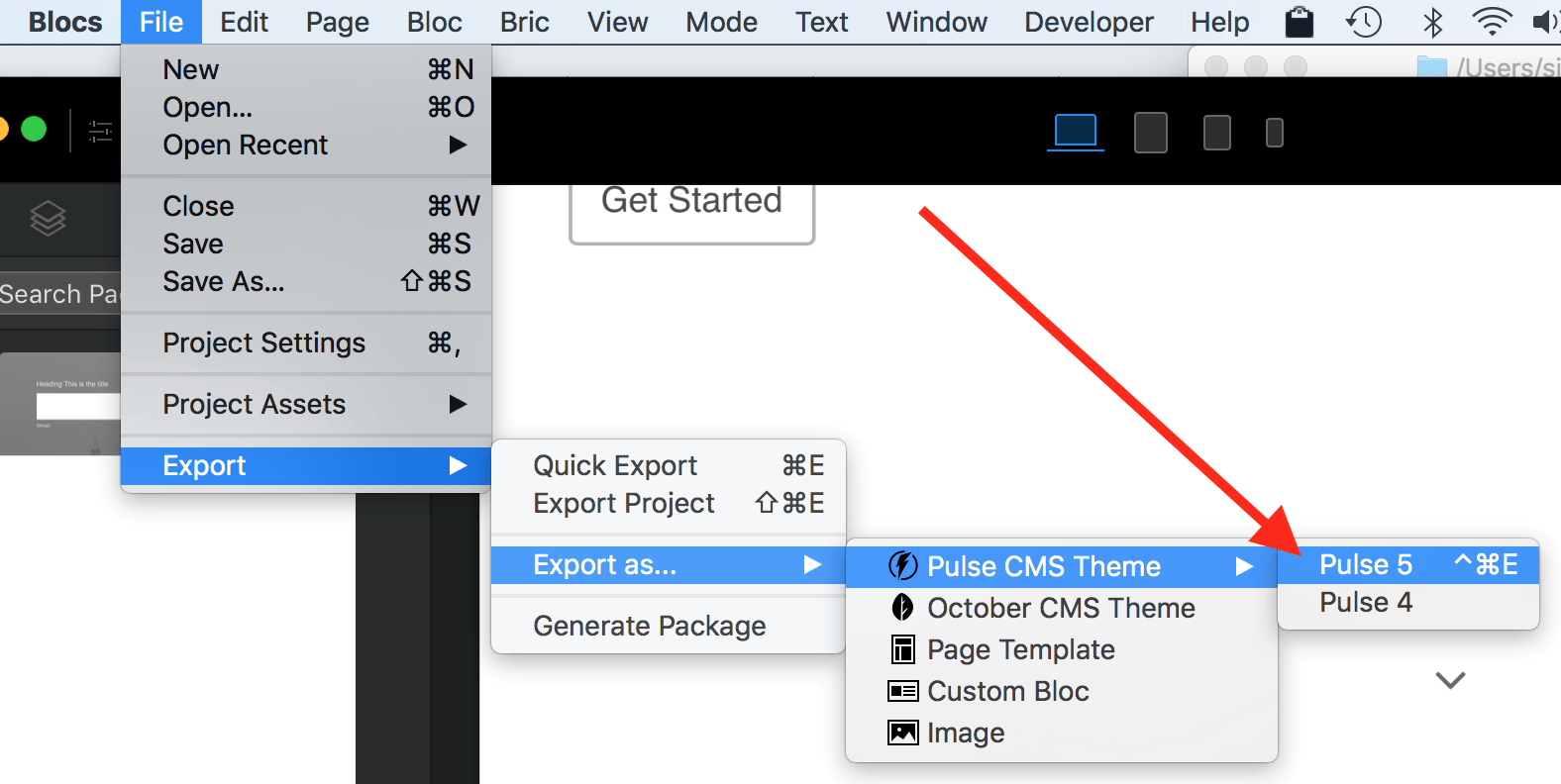The height and width of the screenshot is (784, 1561).
Task: Click the down chevron below Pulse submenu
Action: (1450, 680)
